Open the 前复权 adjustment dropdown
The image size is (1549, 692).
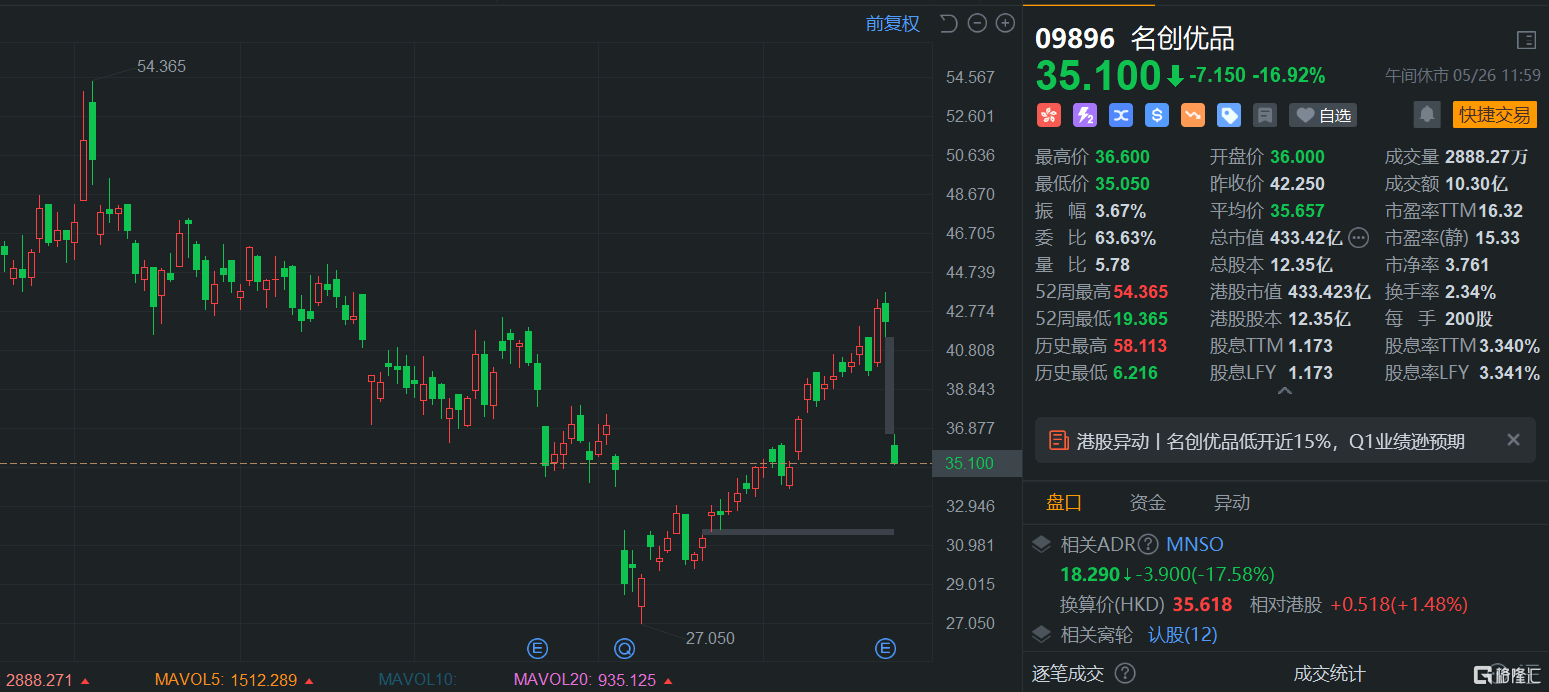point(892,23)
